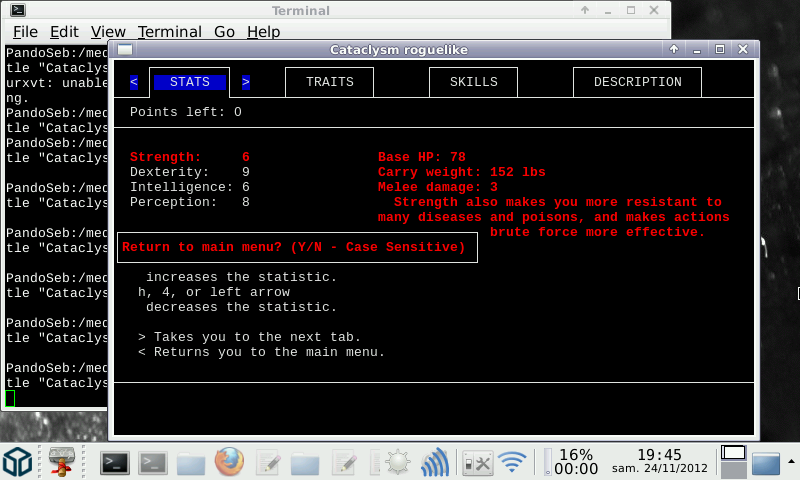Click the Dexterity stat row
The width and height of the screenshot is (800, 480).
[190, 172]
